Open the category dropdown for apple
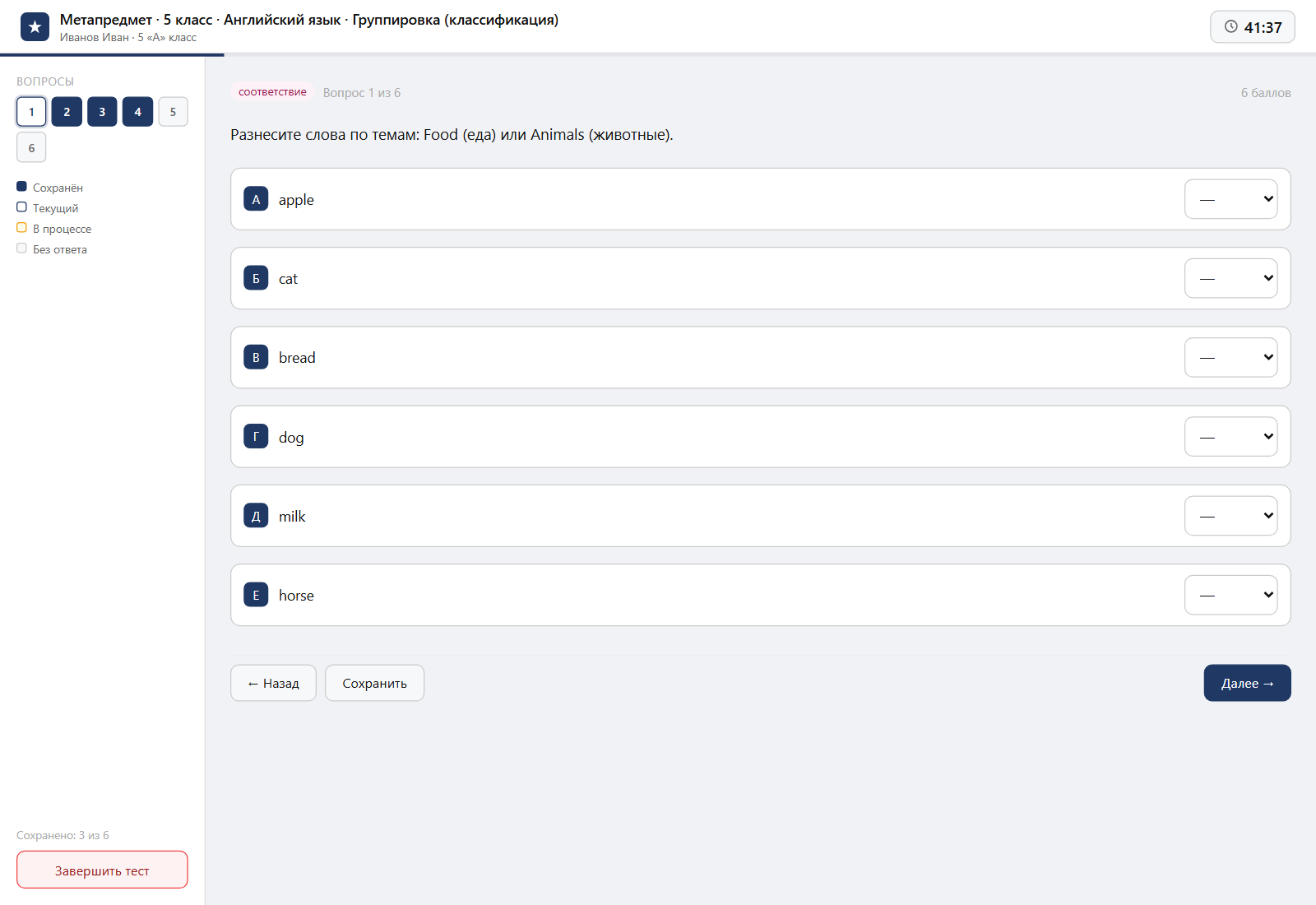Viewport: 1316px width, 905px height. 1231,199
